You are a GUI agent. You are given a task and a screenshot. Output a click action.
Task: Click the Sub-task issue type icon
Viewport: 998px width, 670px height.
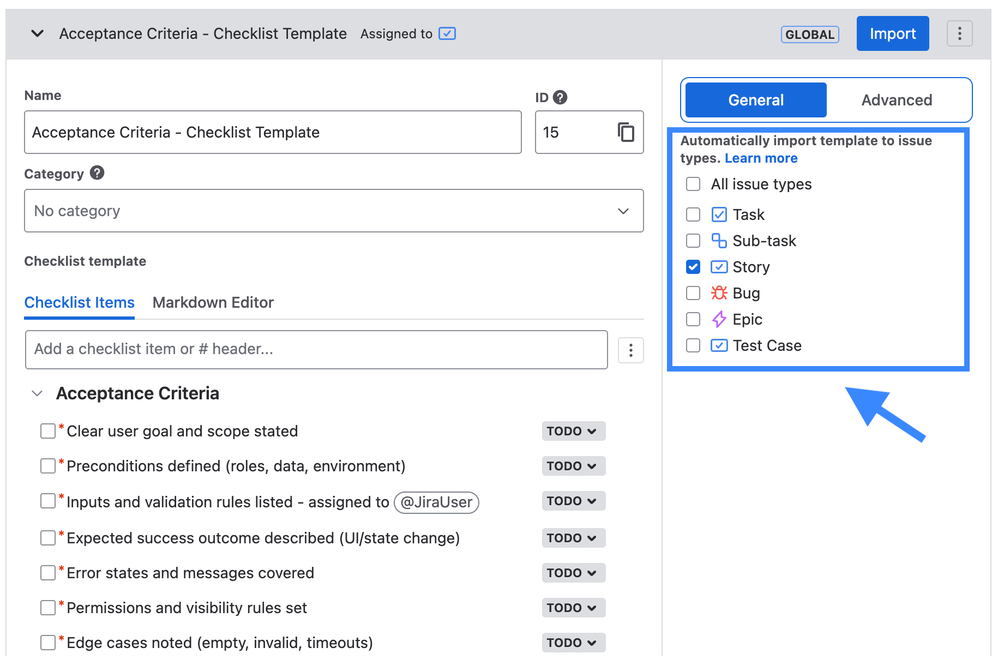(x=719, y=240)
